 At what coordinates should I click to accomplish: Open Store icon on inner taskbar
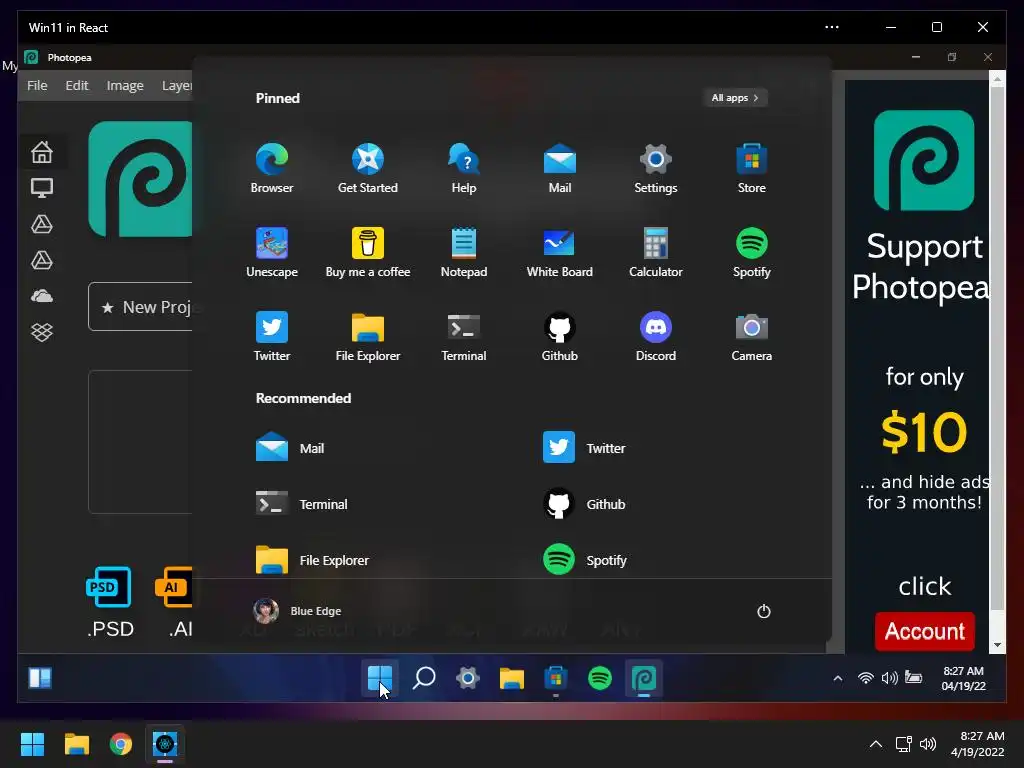[x=556, y=678]
